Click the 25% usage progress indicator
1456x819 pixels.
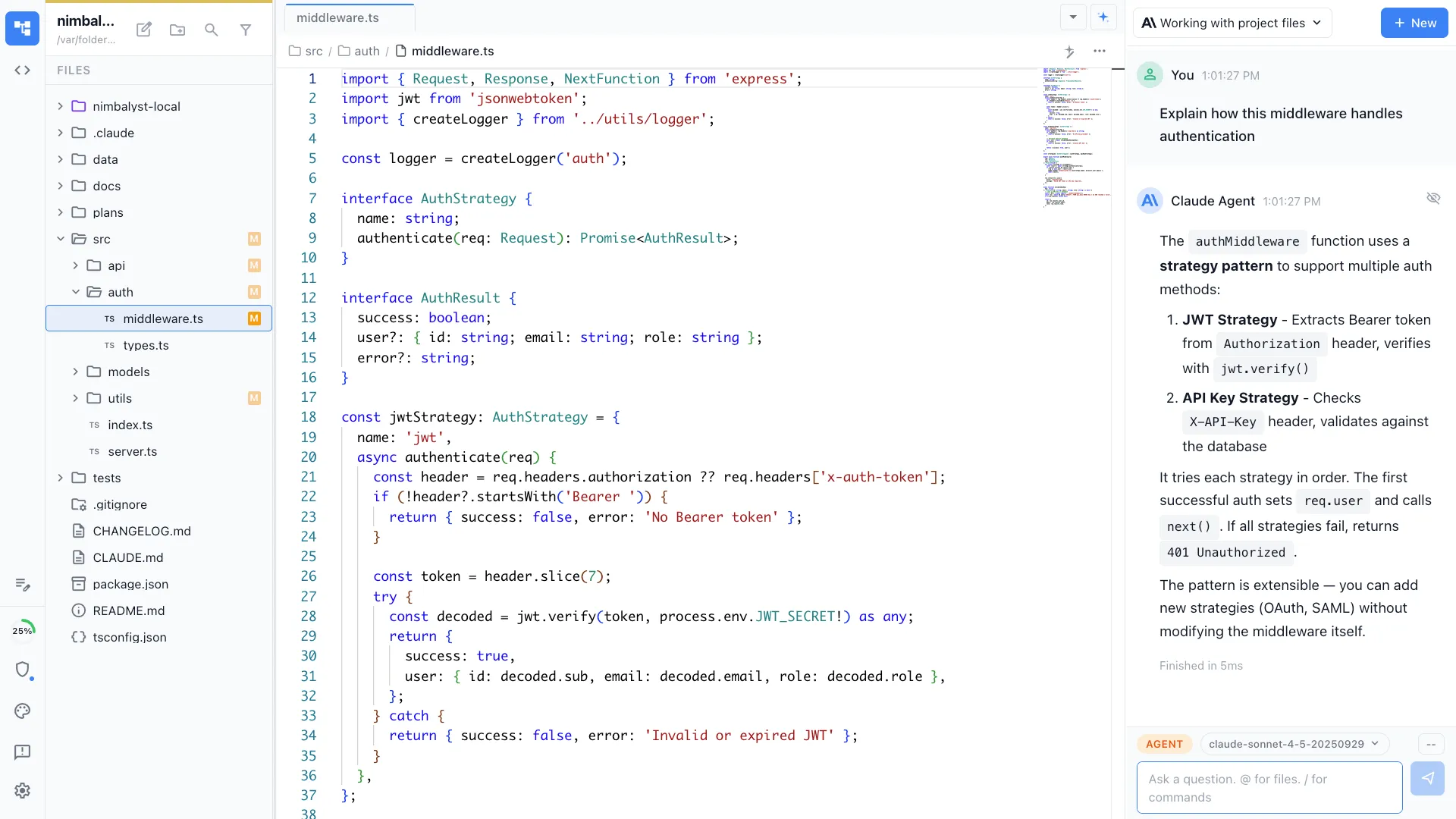click(23, 630)
